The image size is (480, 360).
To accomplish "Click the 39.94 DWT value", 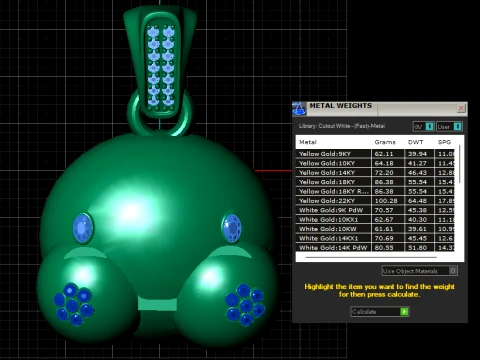I will point(417,154).
